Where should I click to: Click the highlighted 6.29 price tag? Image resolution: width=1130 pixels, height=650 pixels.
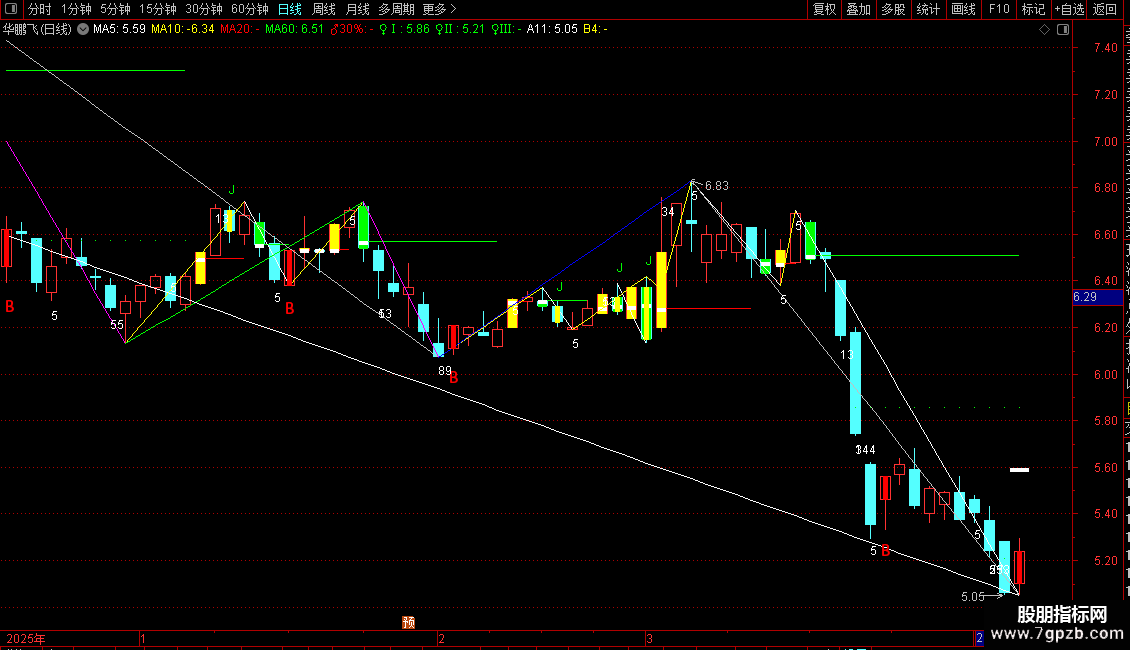pyautogui.click(x=1097, y=297)
